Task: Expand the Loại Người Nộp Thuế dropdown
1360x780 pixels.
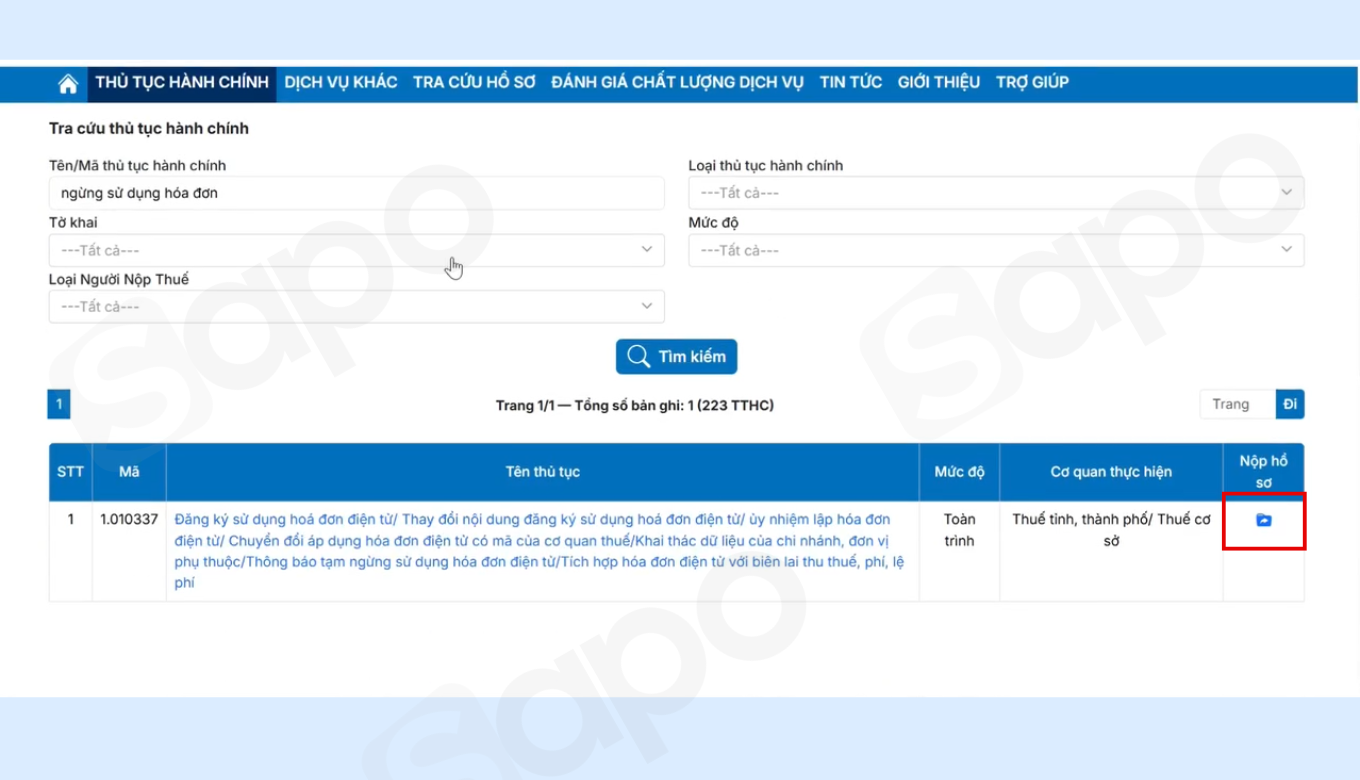Action: pyautogui.click(x=356, y=306)
